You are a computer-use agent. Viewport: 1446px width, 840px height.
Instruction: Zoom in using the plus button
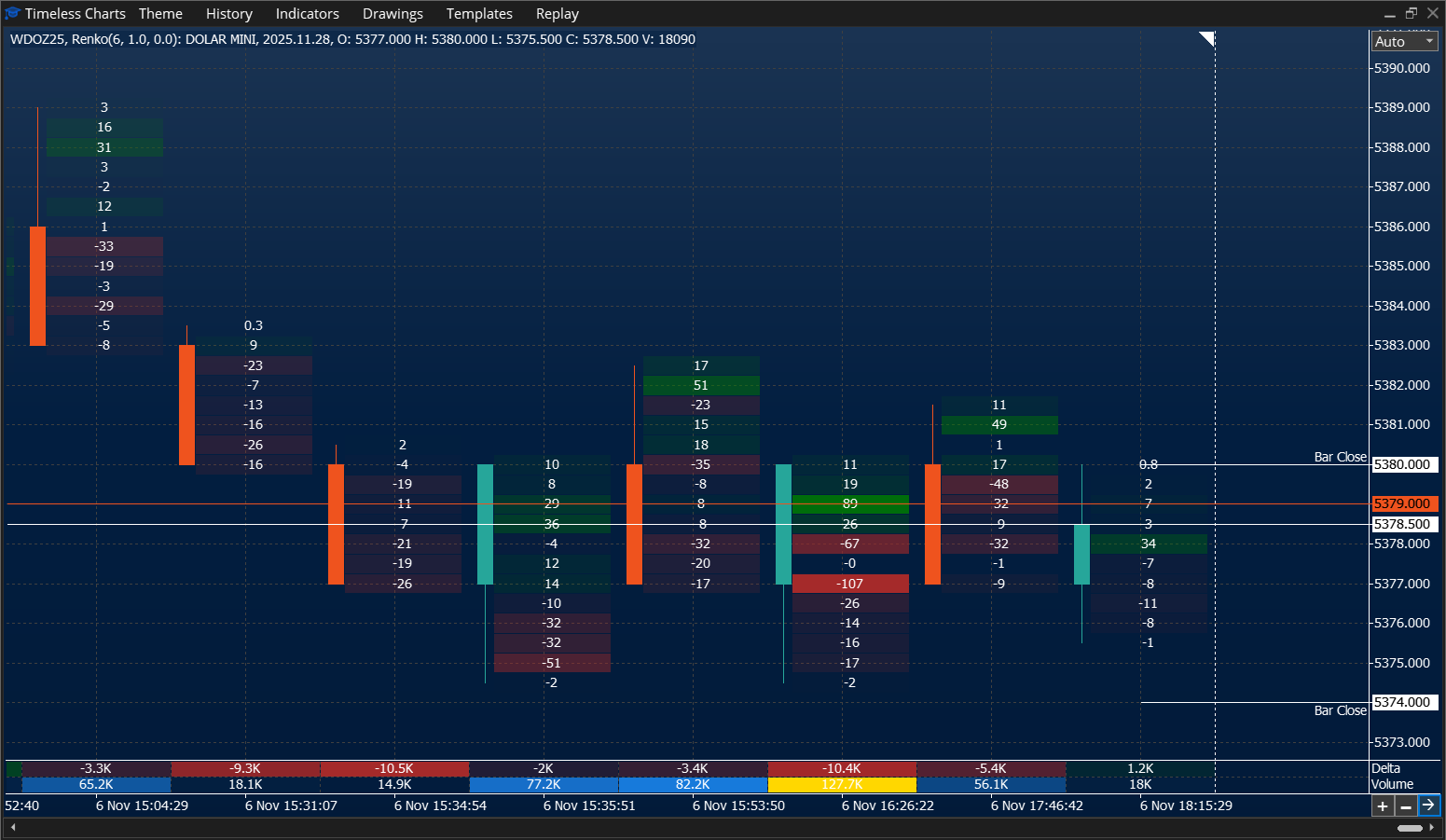point(1384,806)
